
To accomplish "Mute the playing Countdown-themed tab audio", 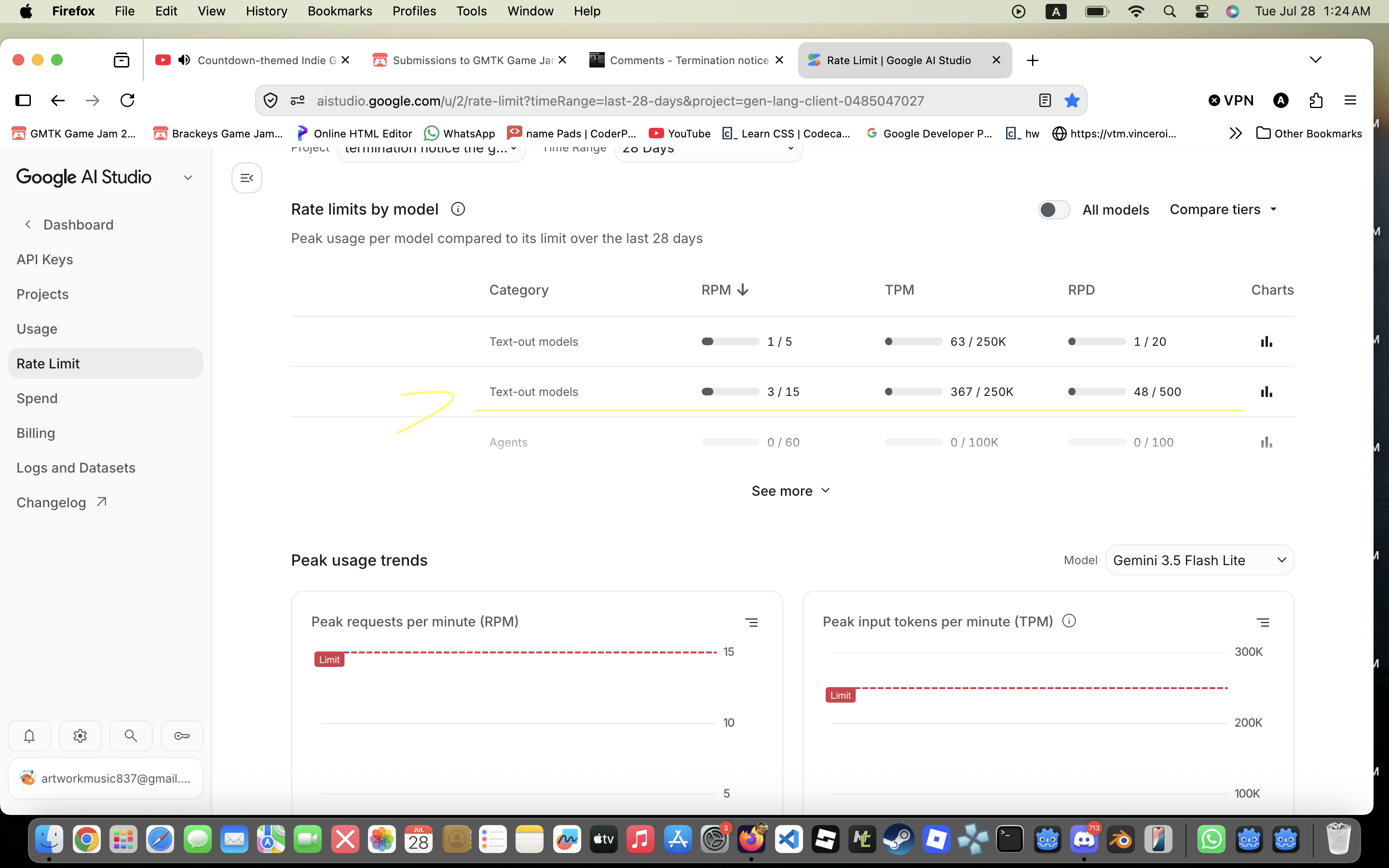I will click(184, 60).
